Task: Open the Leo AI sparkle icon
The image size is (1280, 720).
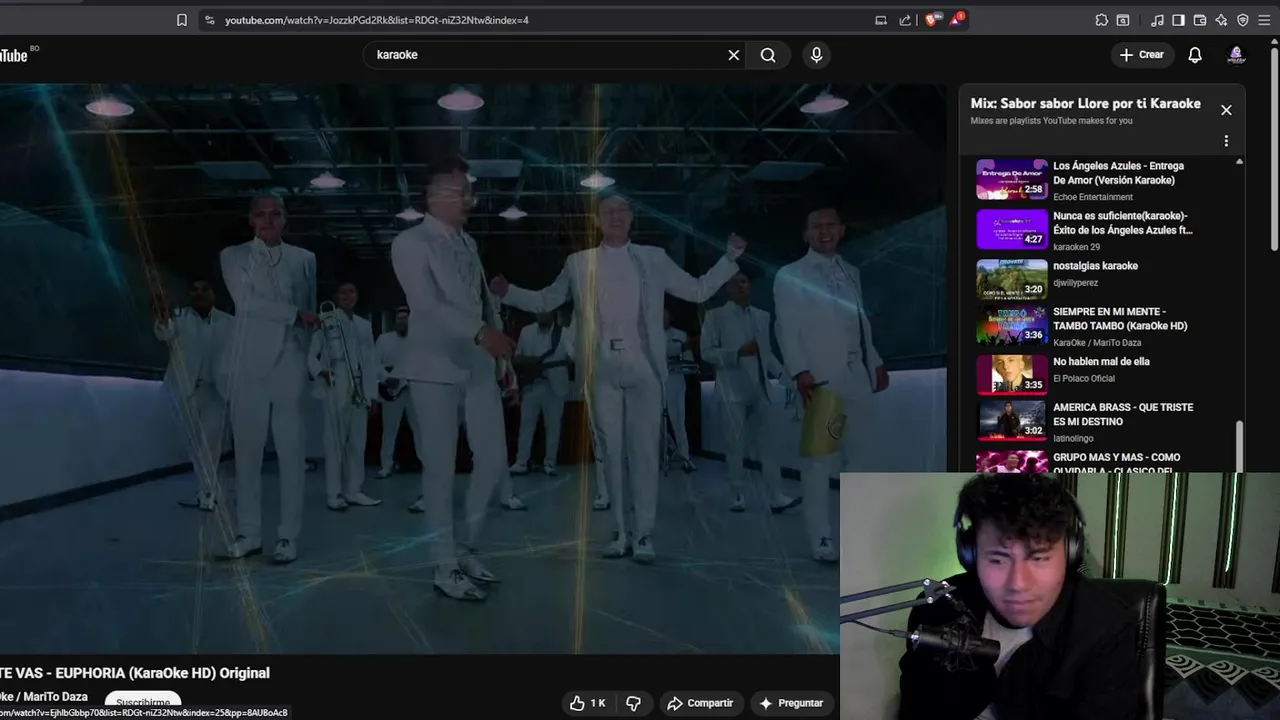Action: [1221, 20]
